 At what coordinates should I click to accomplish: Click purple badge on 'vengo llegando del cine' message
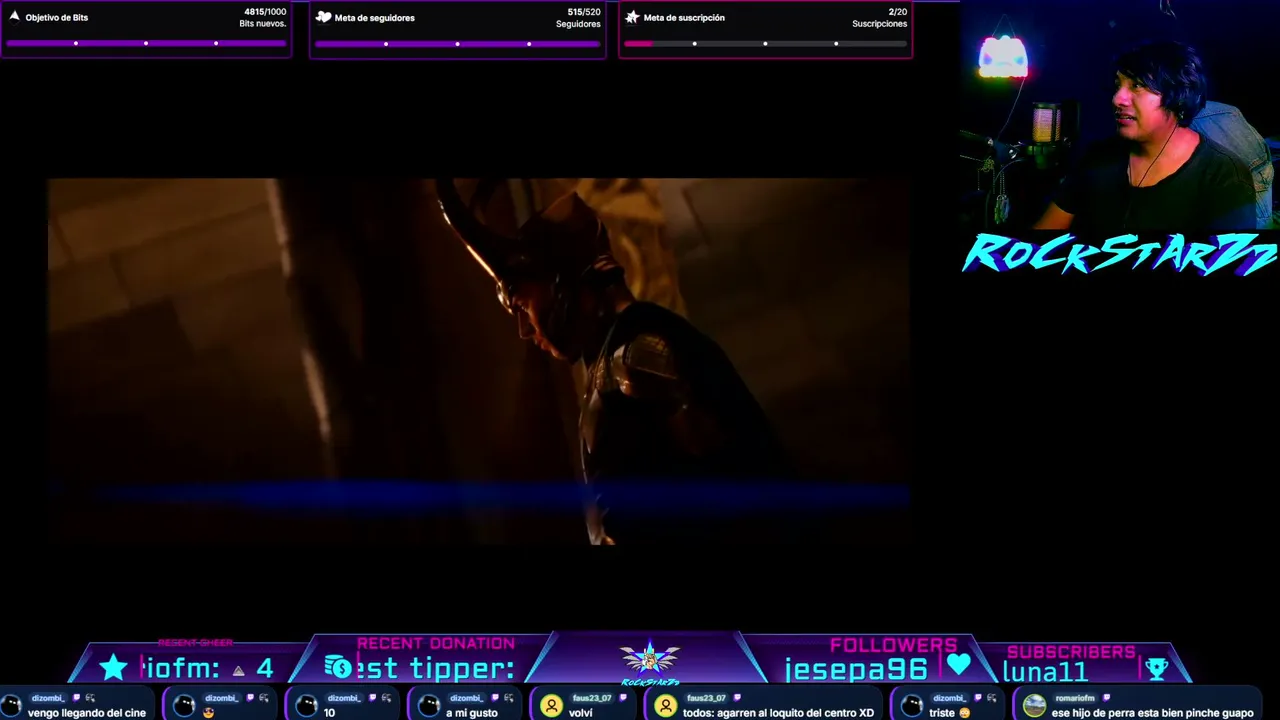point(76,698)
